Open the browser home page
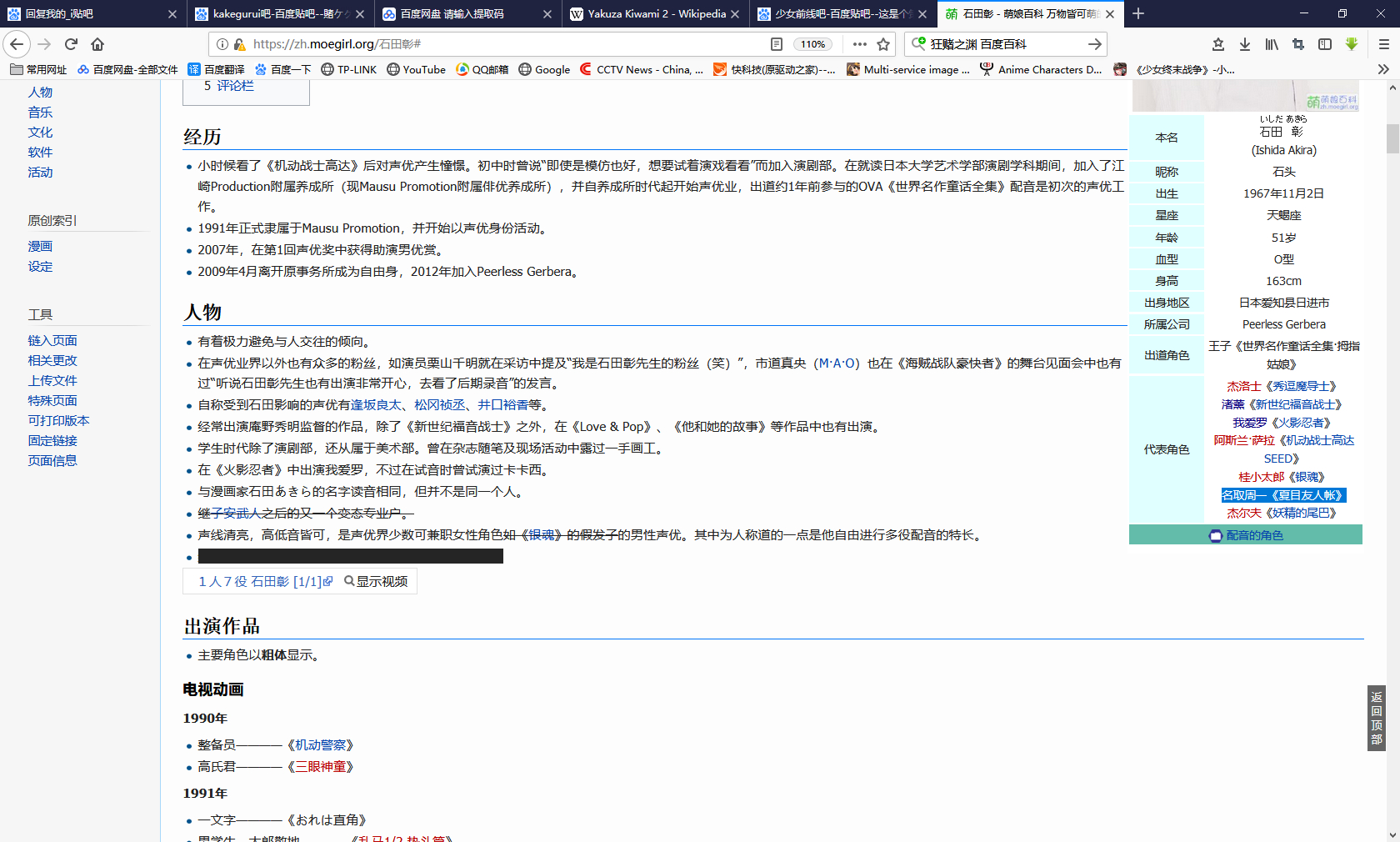This screenshot has height=842, width=1400. [97, 44]
